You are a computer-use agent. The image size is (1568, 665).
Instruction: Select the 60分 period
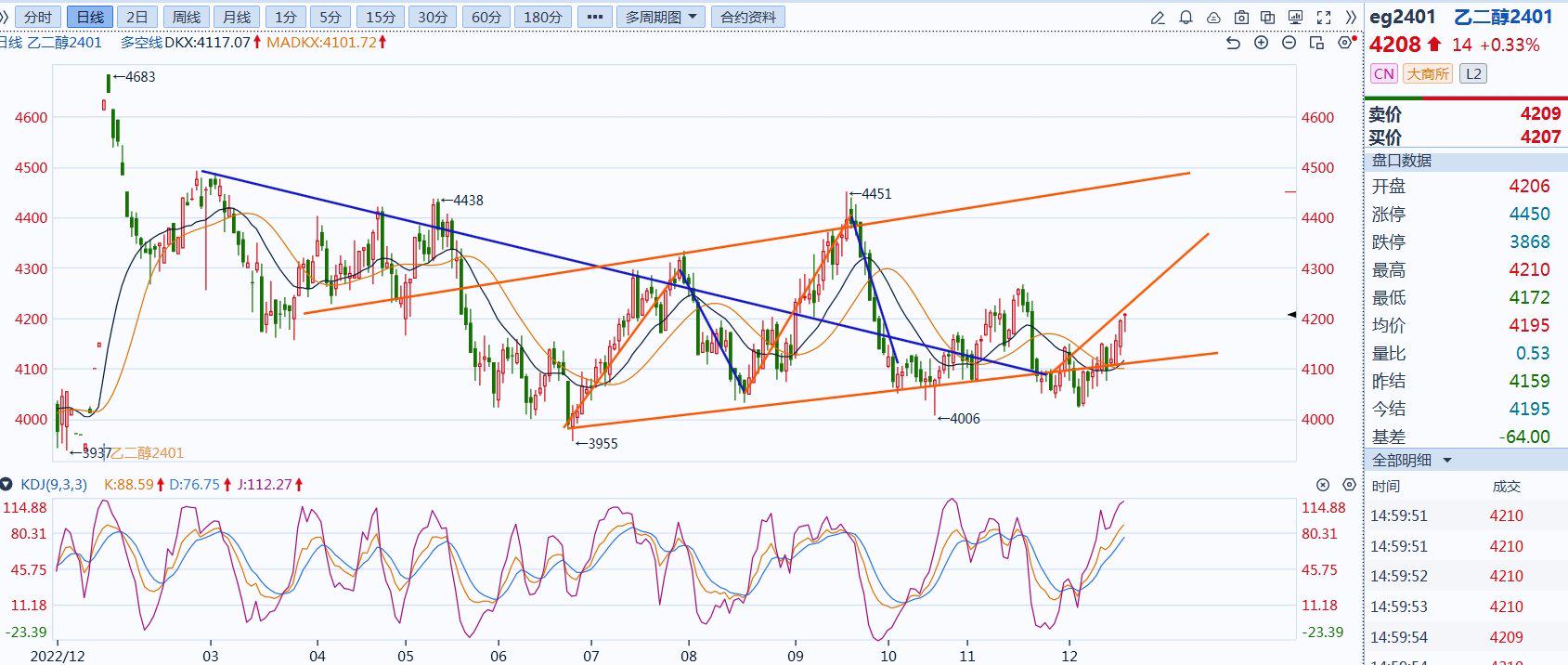(486, 18)
